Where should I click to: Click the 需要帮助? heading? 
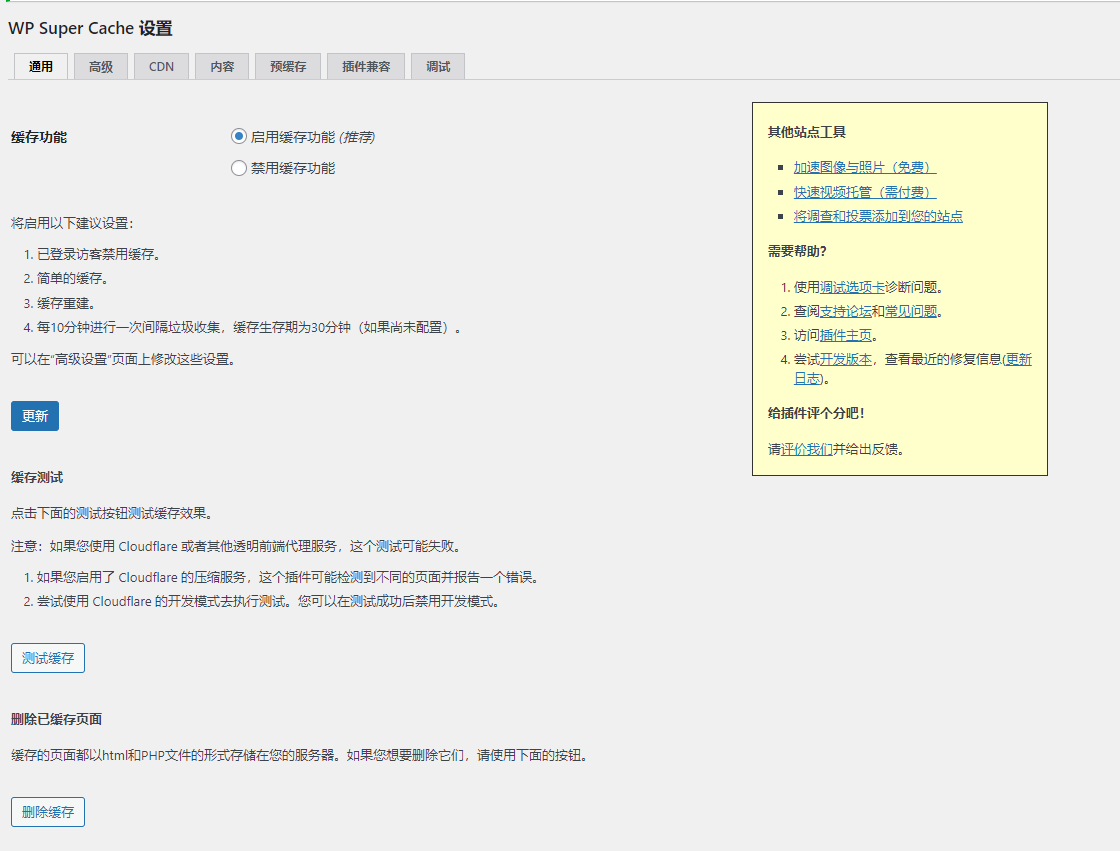797,252
